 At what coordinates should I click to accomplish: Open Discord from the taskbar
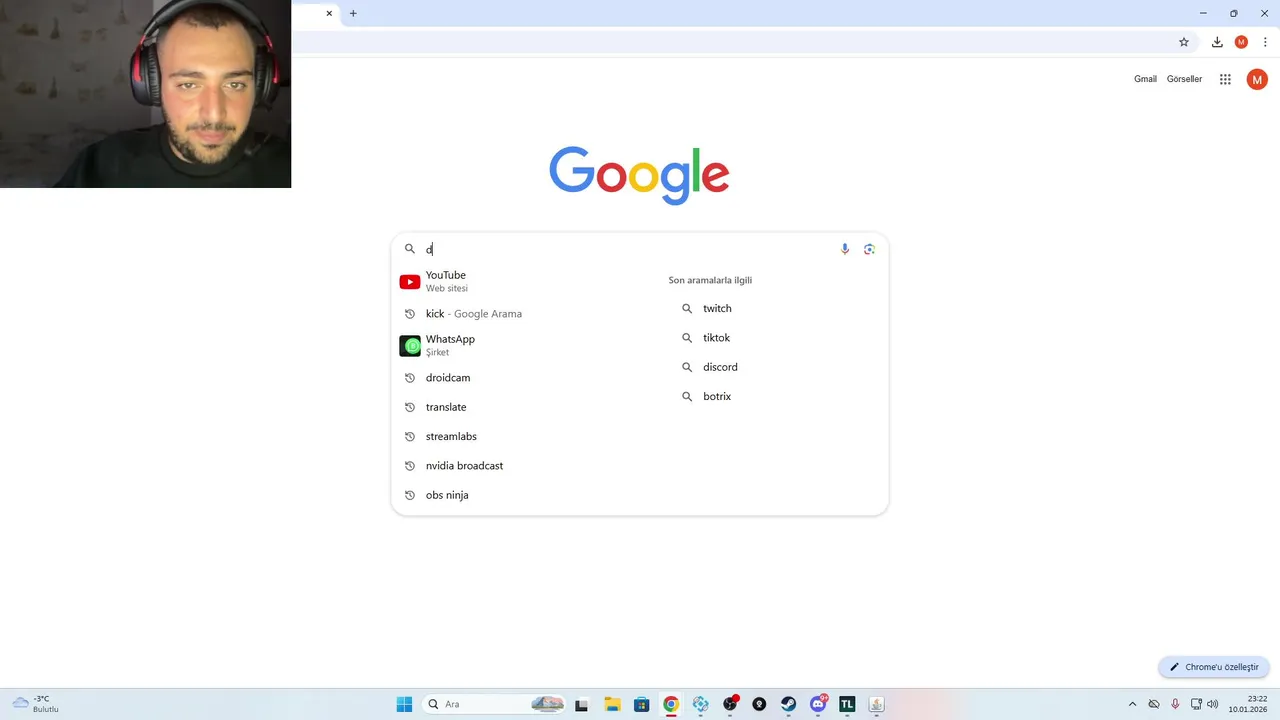pos(818,704)
